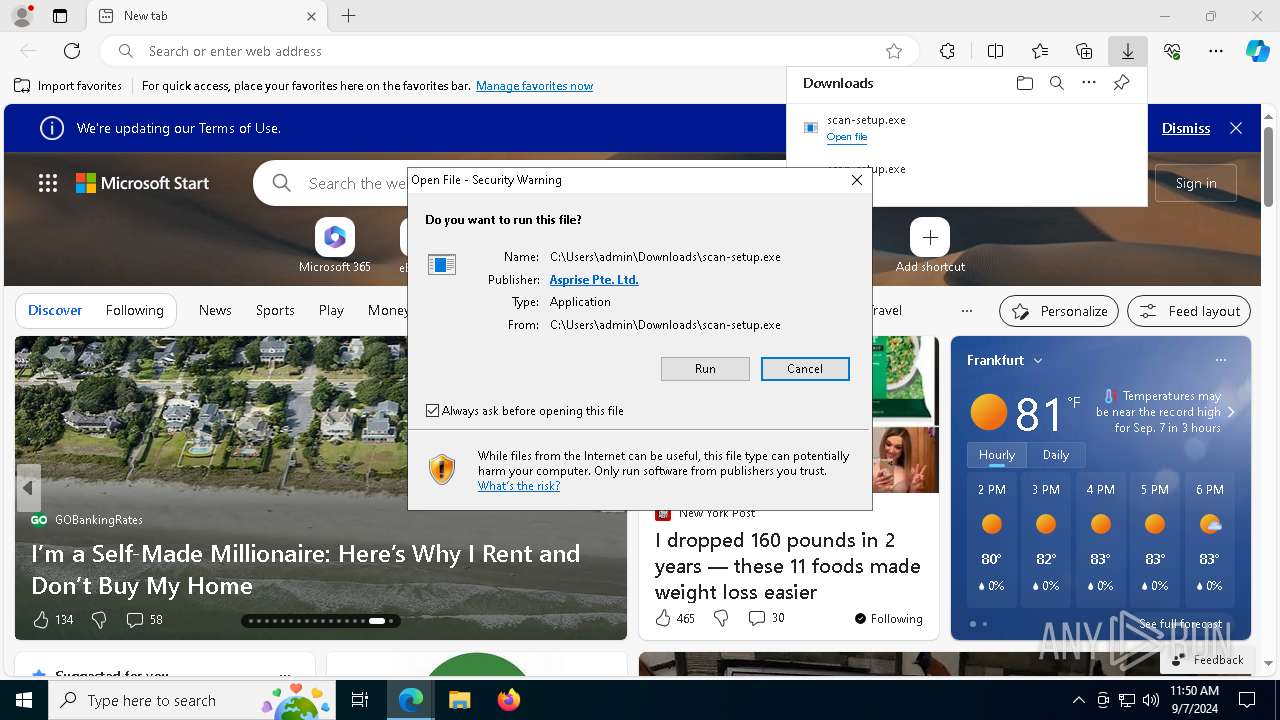Open the Microsoft Start app launcher grid
Viewport: 1280px width, 720px height.
tap(48, 183)
